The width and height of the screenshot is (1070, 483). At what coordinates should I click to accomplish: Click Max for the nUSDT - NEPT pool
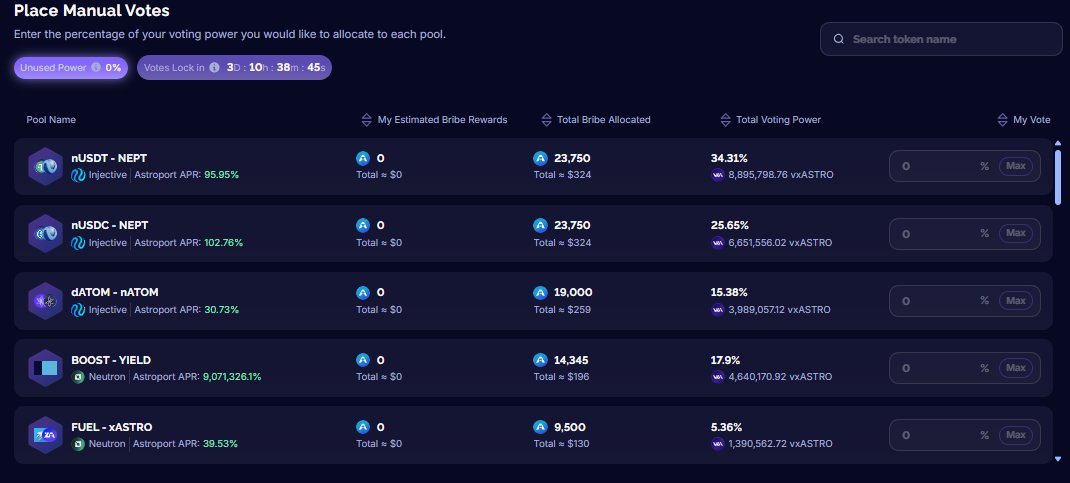pyautogui.click(x=1015, y=166)
